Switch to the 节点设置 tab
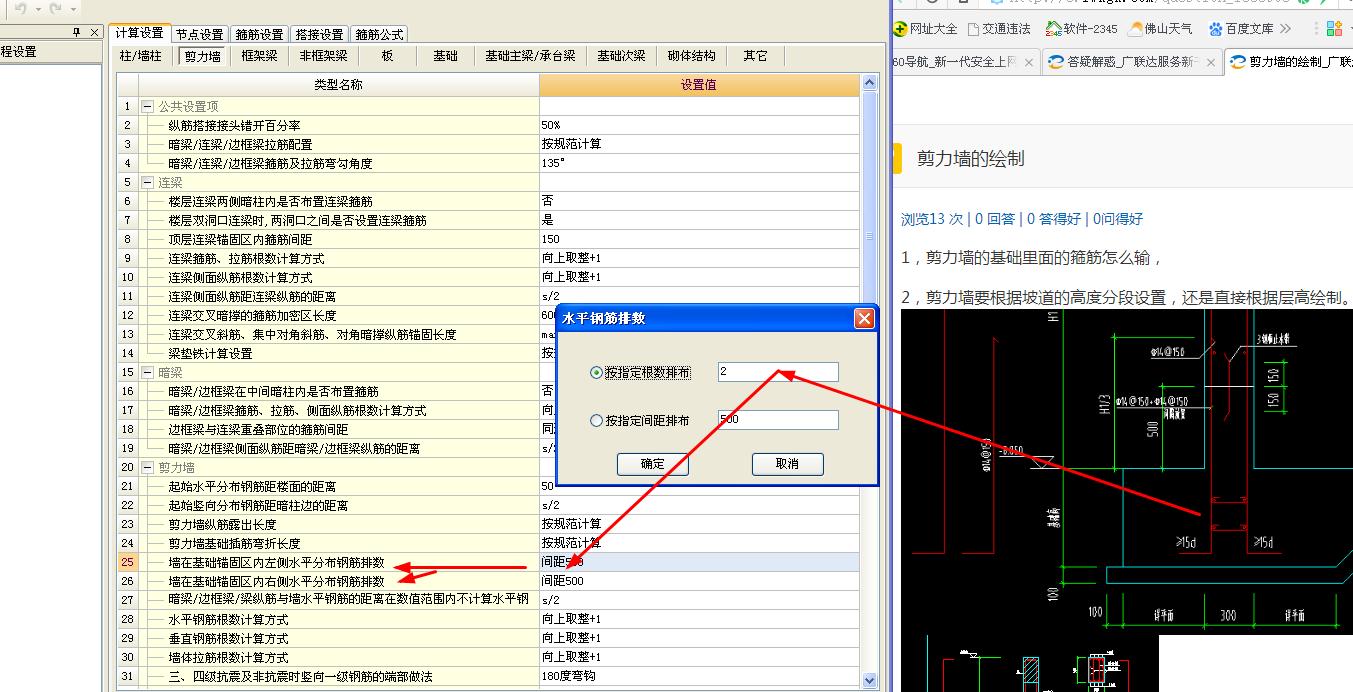The width and height of the screenshot is (1353, 692). tap(199, 35)
